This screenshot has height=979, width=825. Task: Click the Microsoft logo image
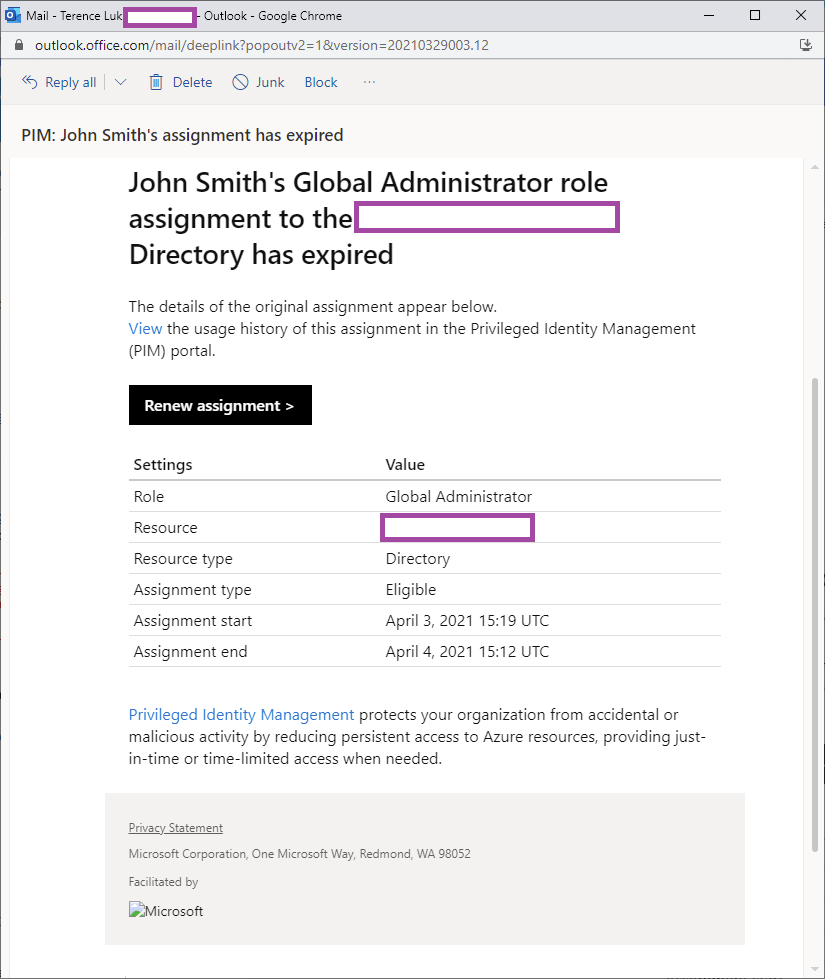coord(166,910)
